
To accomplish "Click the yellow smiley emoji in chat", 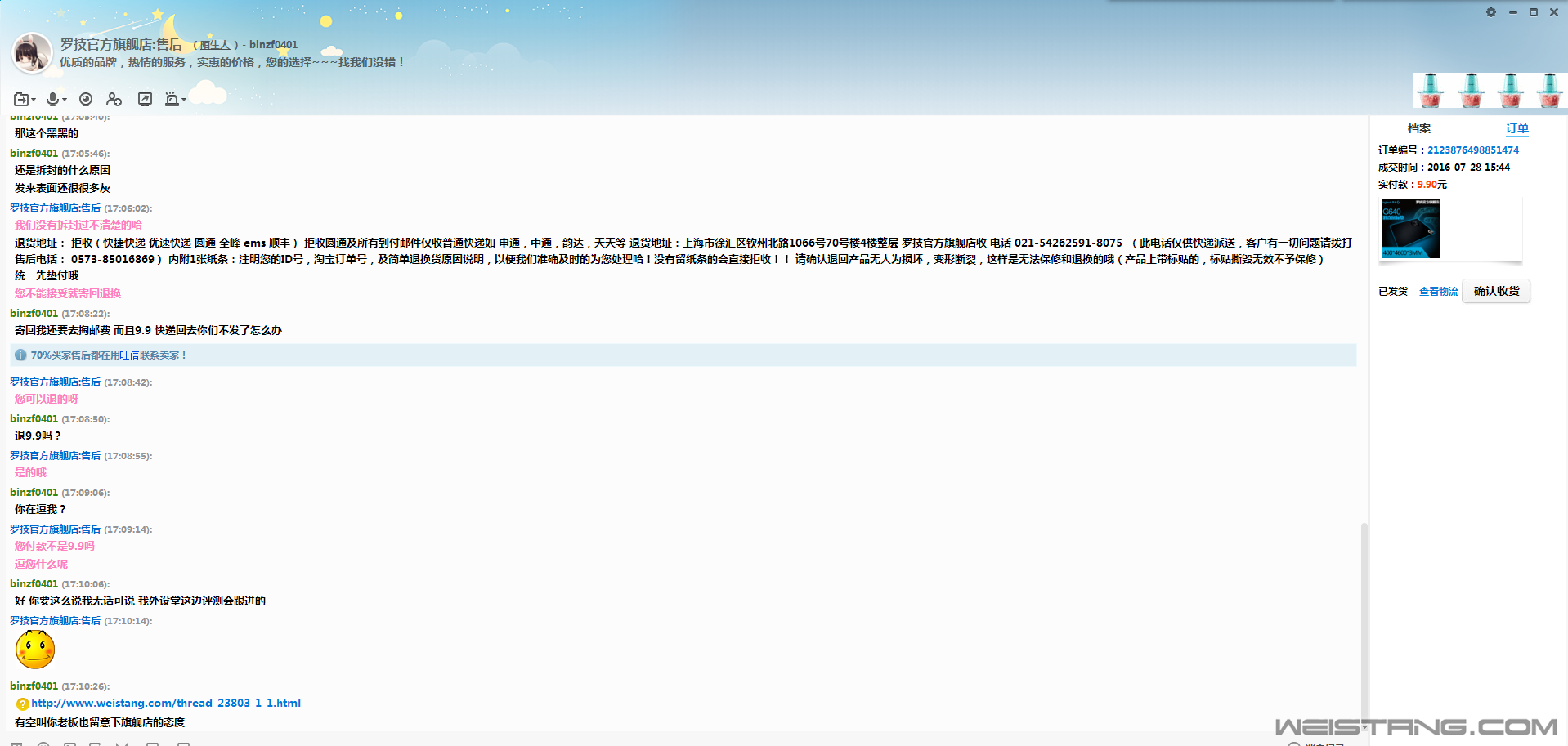I will click(x=35, y=650).
